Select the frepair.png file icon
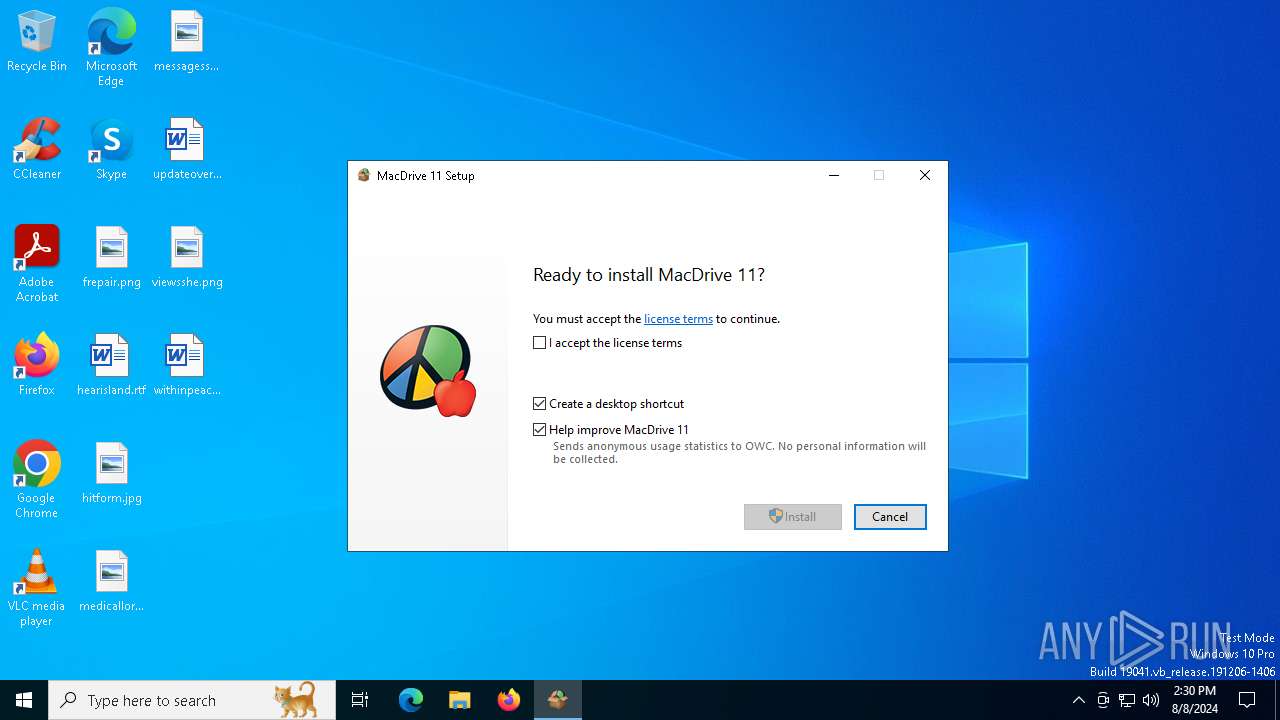 pos(111,258)
